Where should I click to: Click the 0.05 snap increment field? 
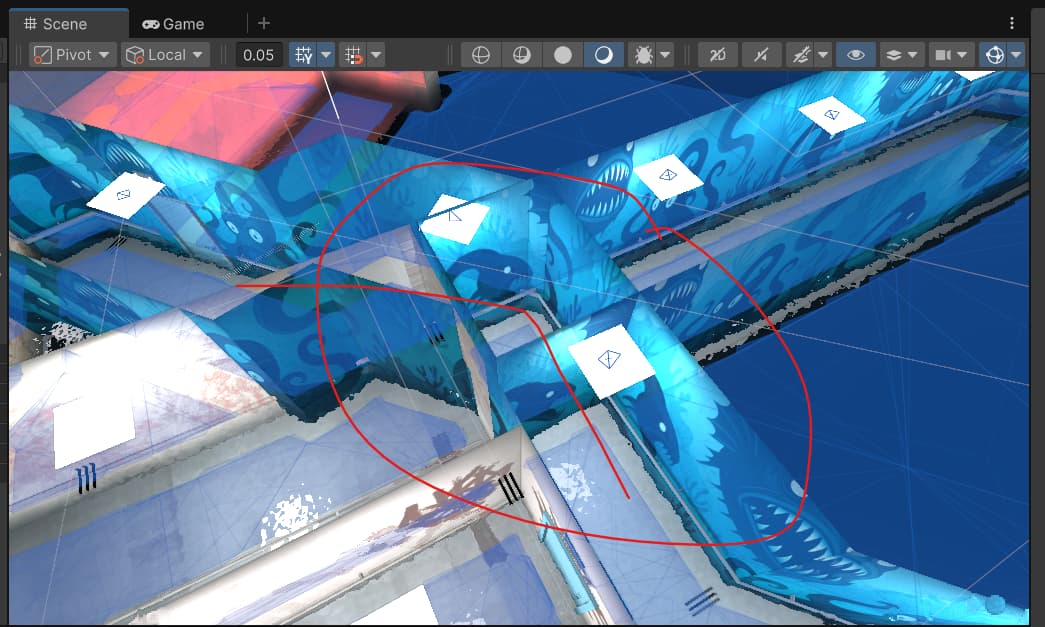[x=259, y=55]
